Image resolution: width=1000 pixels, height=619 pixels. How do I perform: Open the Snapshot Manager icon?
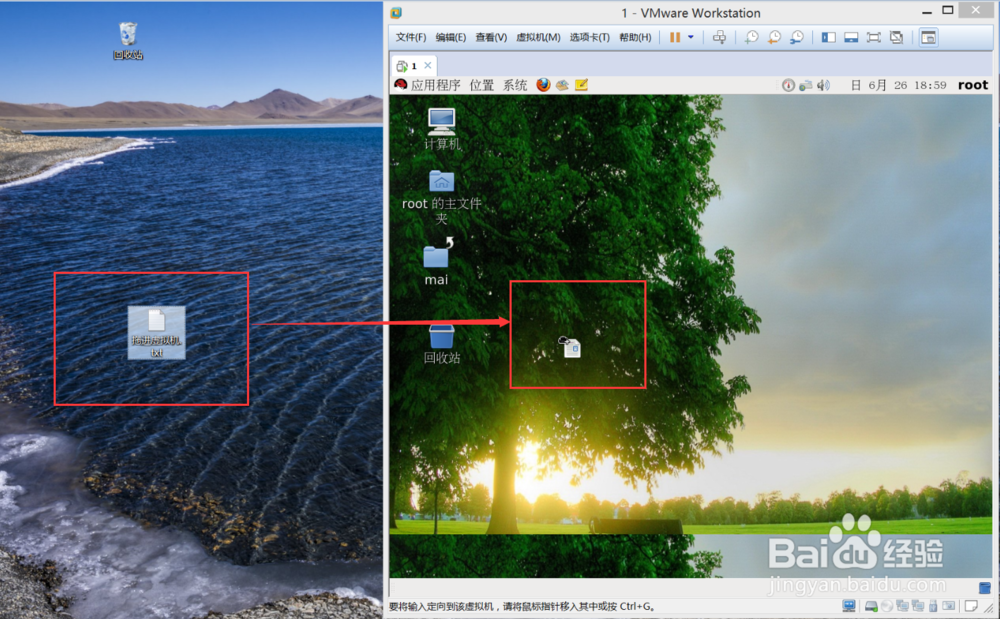tap(796, 37)
